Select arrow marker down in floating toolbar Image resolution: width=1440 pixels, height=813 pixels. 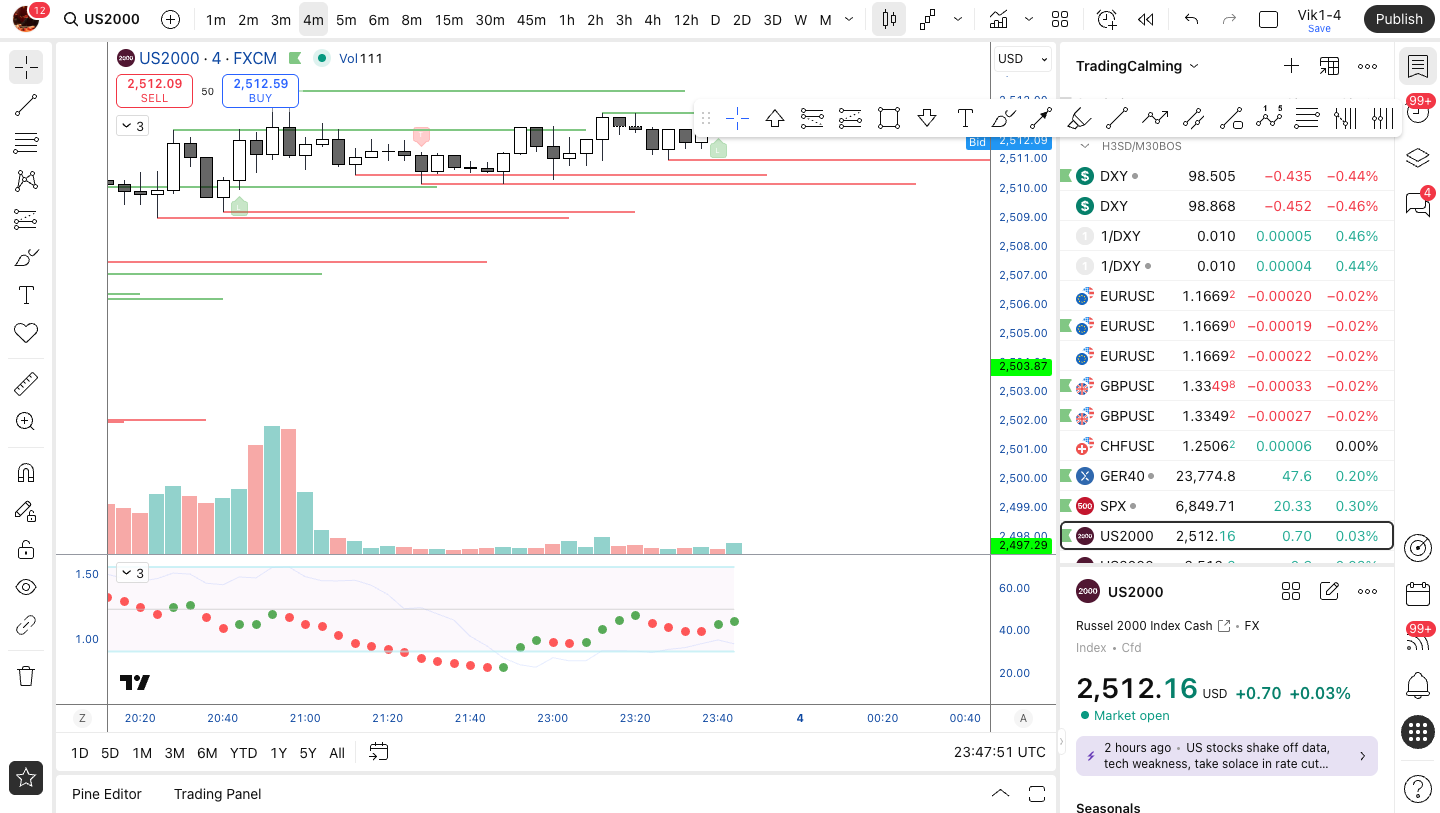coord(927,119)
